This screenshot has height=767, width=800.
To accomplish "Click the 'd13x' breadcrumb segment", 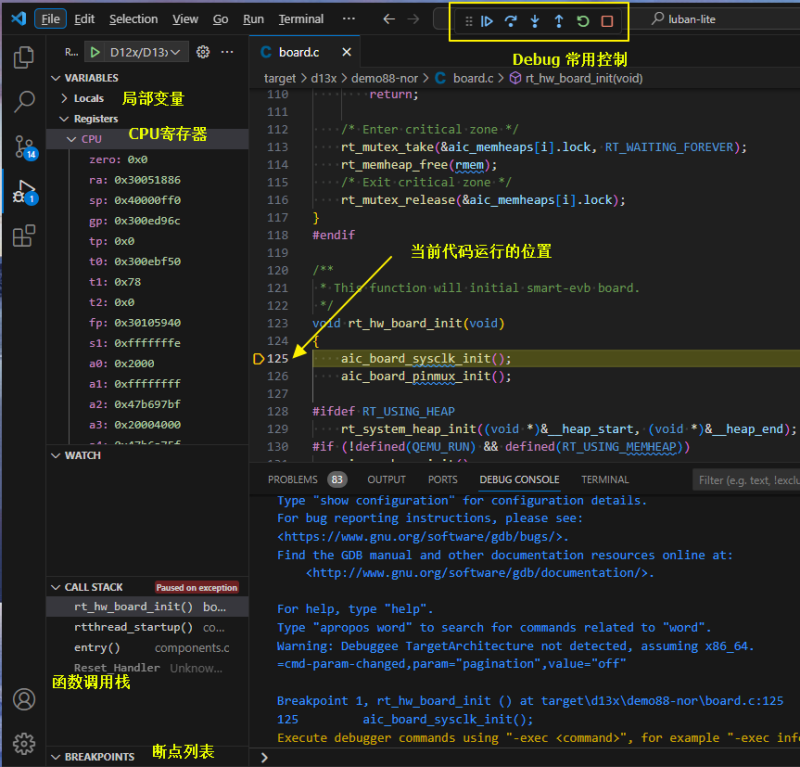I will 323,78.
